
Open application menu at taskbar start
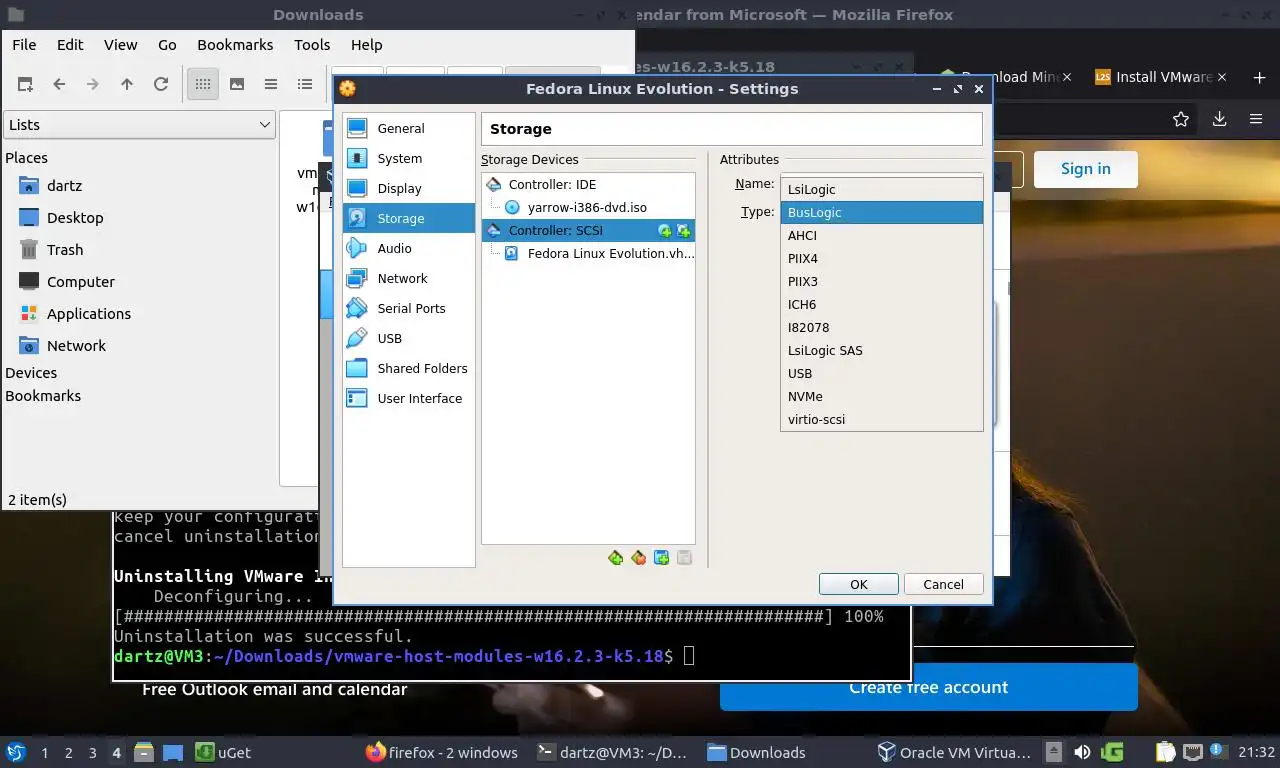[x=15, y=752]
